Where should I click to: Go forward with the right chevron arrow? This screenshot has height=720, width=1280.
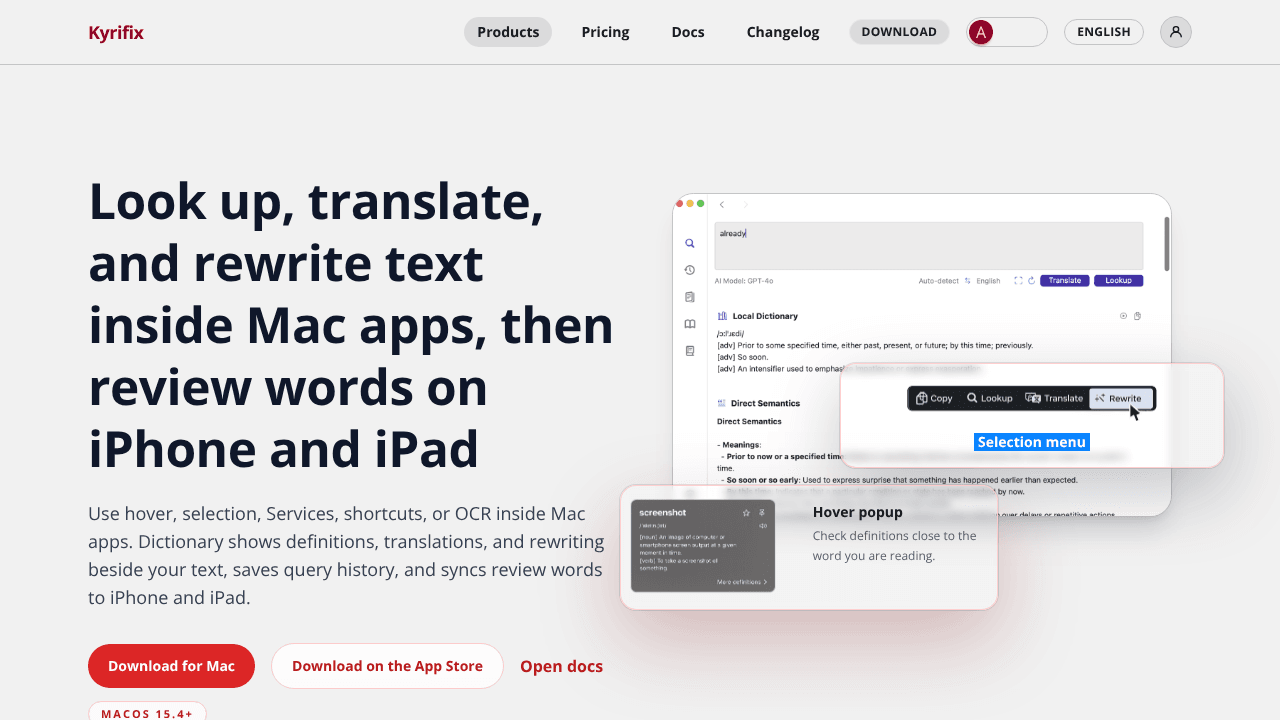click(745, 205)
